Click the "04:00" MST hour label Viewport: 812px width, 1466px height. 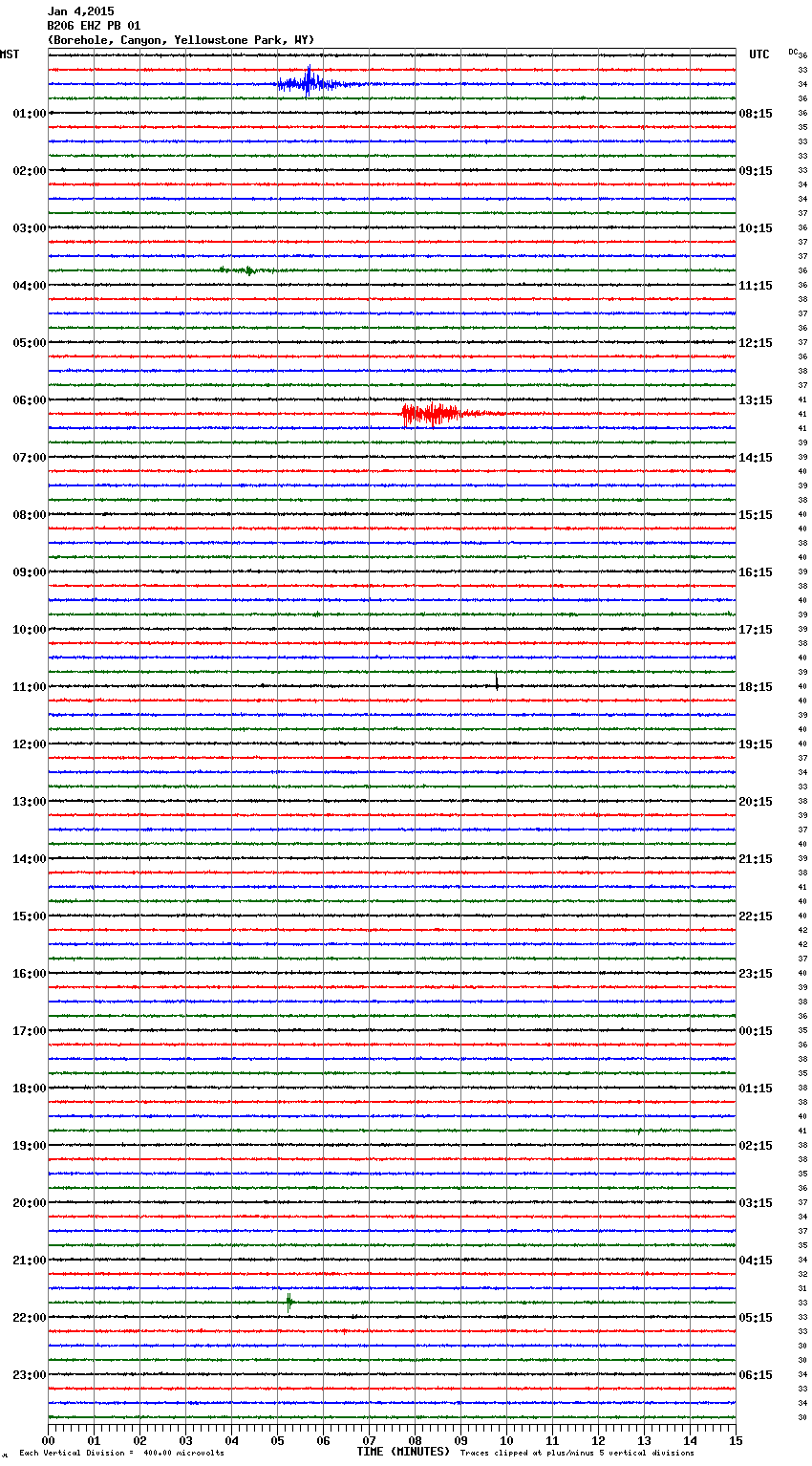click(30, 286)
